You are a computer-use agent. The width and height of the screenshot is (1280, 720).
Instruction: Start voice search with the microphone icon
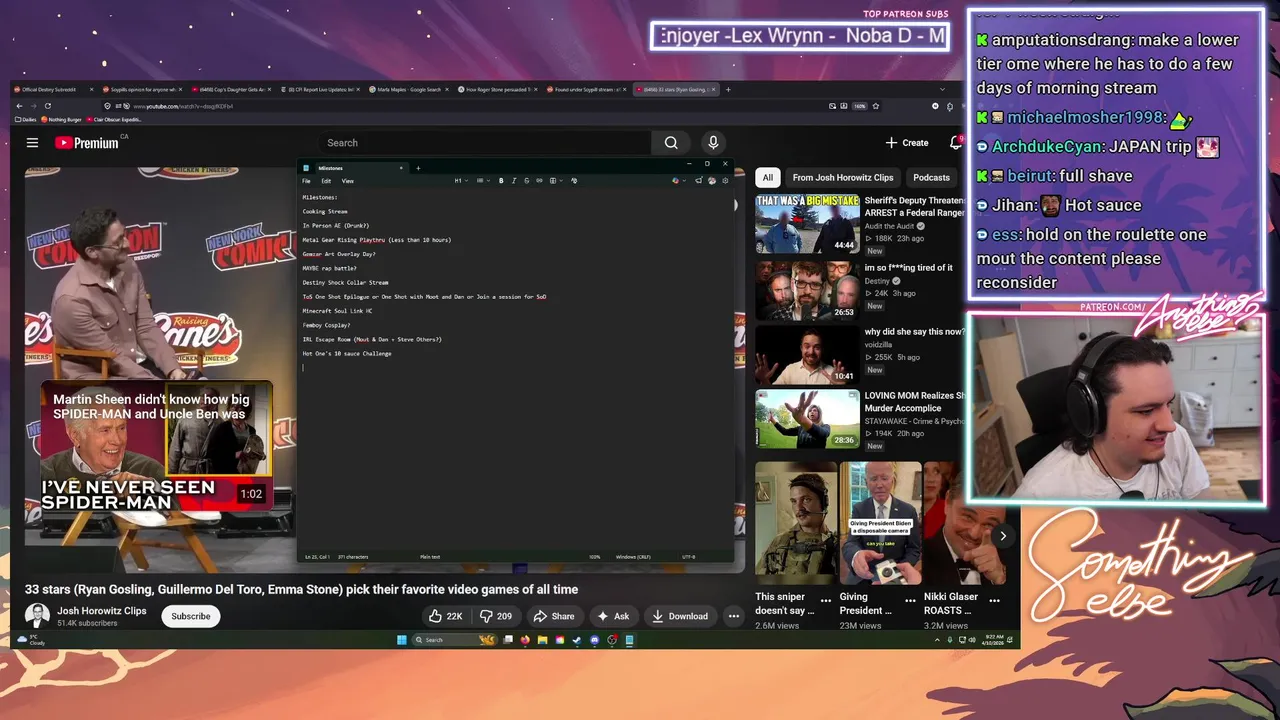[713, 143]
